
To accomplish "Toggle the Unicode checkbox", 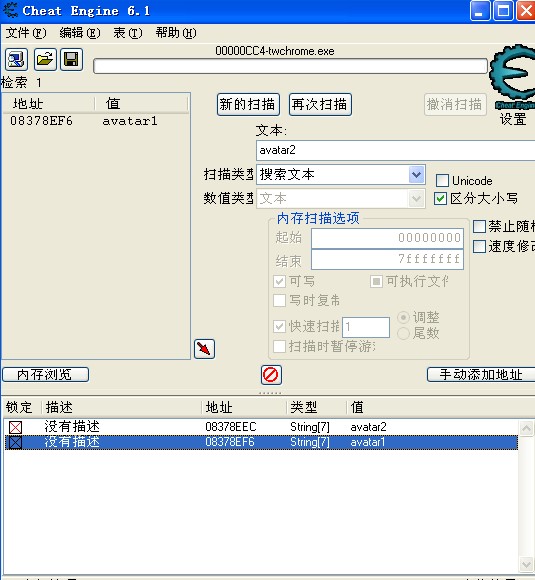I will click(442, 181).
